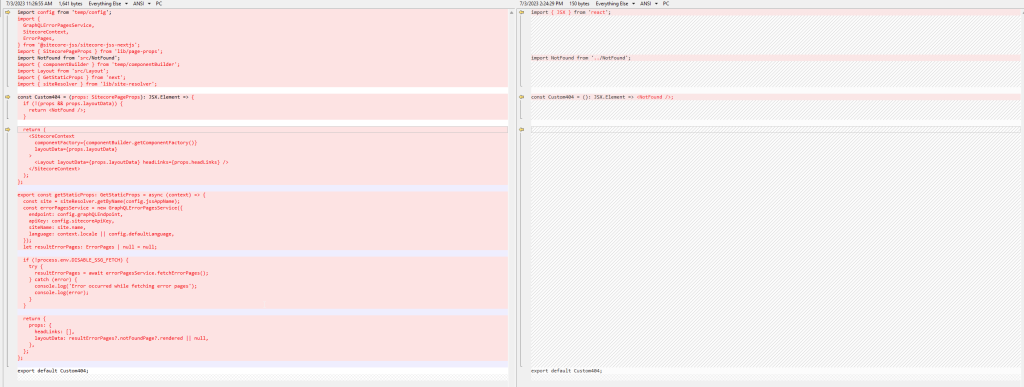Click the right pane copy arrow beside 'const Custom404 = ():' line
The width and height of the screenshot is (1024, 387).
pyautogui.click(x=522, y=97)
